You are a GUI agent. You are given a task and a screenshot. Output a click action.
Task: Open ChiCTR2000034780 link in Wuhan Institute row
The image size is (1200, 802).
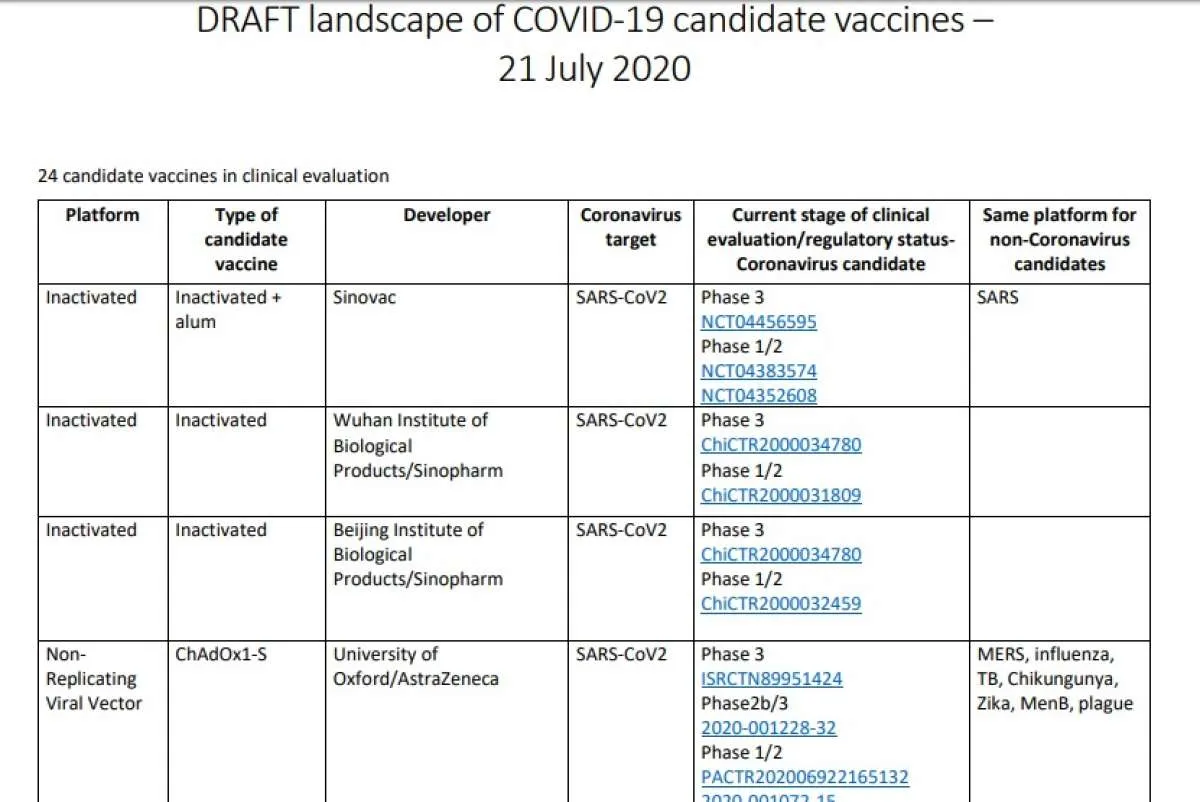click(x=780, y=445)
